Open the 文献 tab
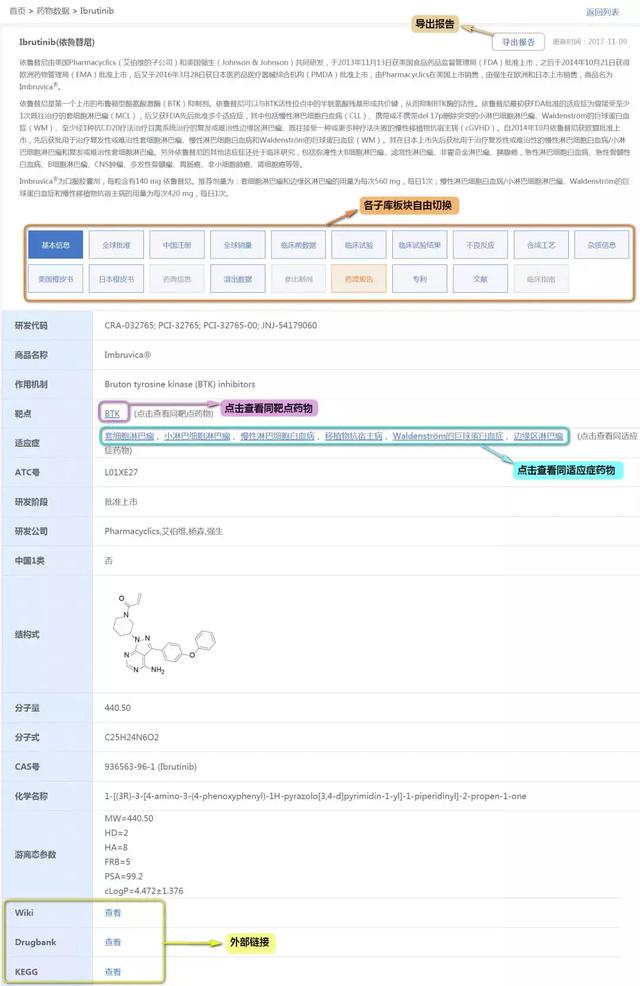 [480, 279]
